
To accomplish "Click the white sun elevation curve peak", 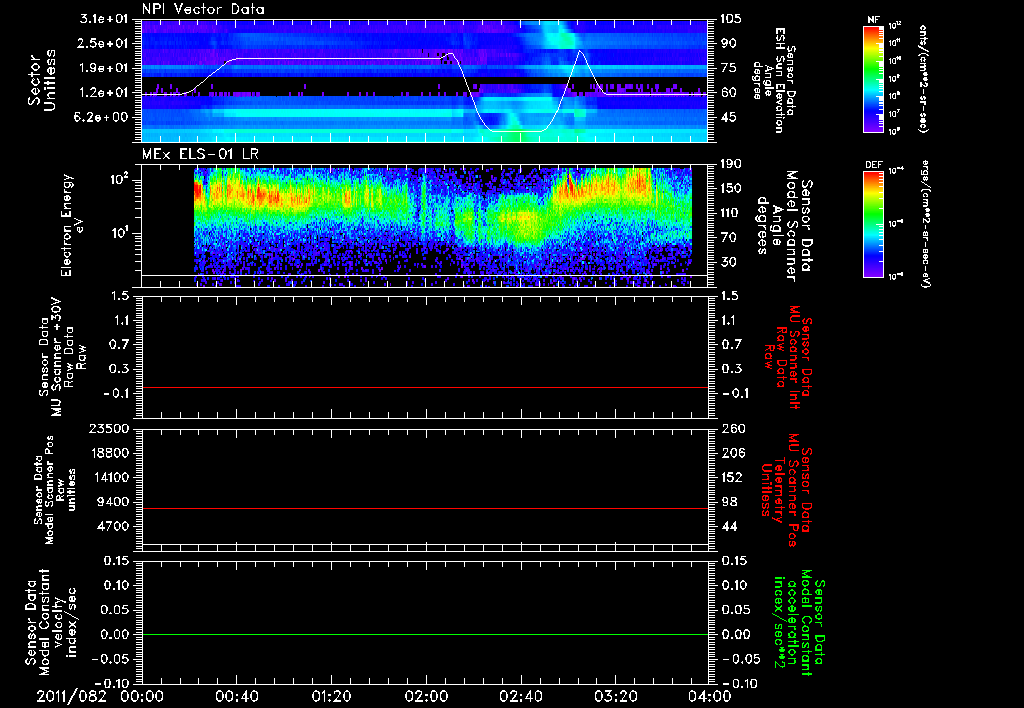I will coord(581,51).
